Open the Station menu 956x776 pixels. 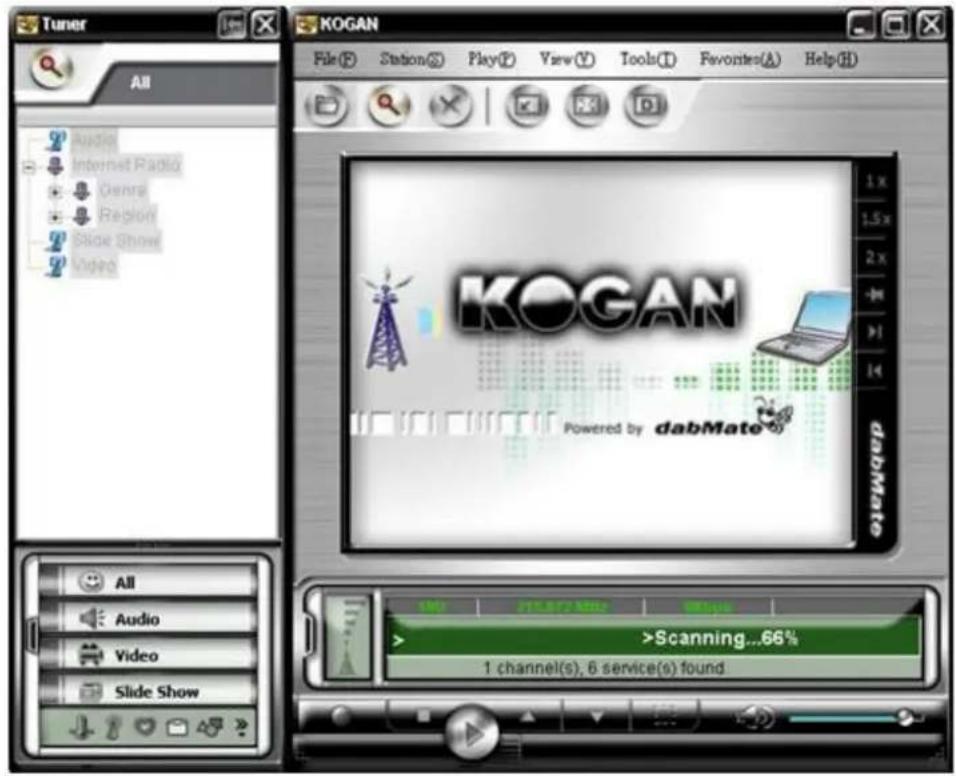click(412, 59)
